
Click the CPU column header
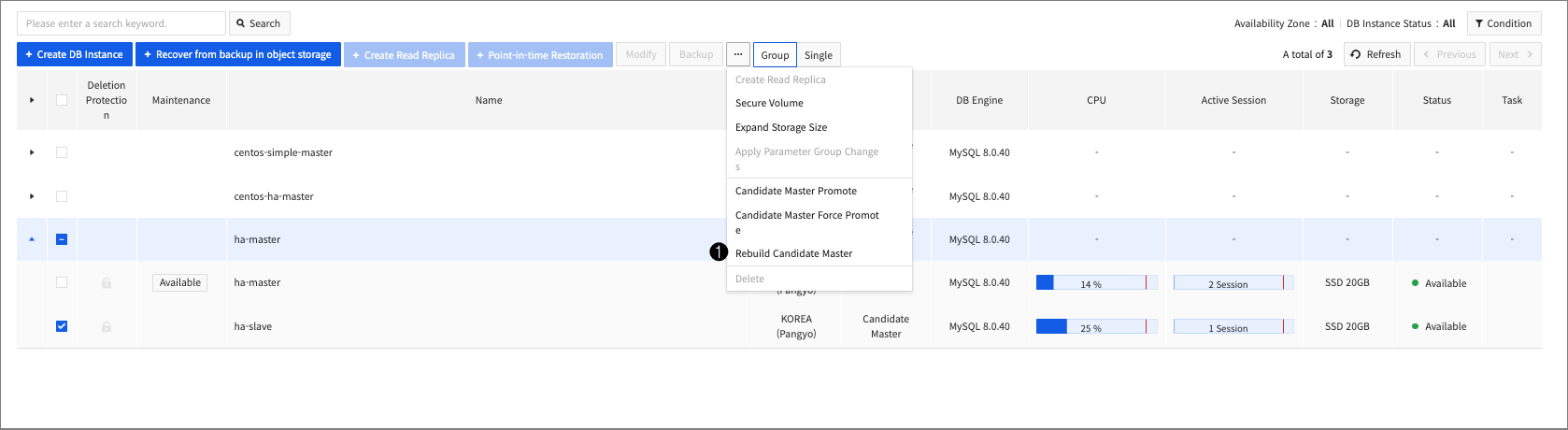(1097, 100)
